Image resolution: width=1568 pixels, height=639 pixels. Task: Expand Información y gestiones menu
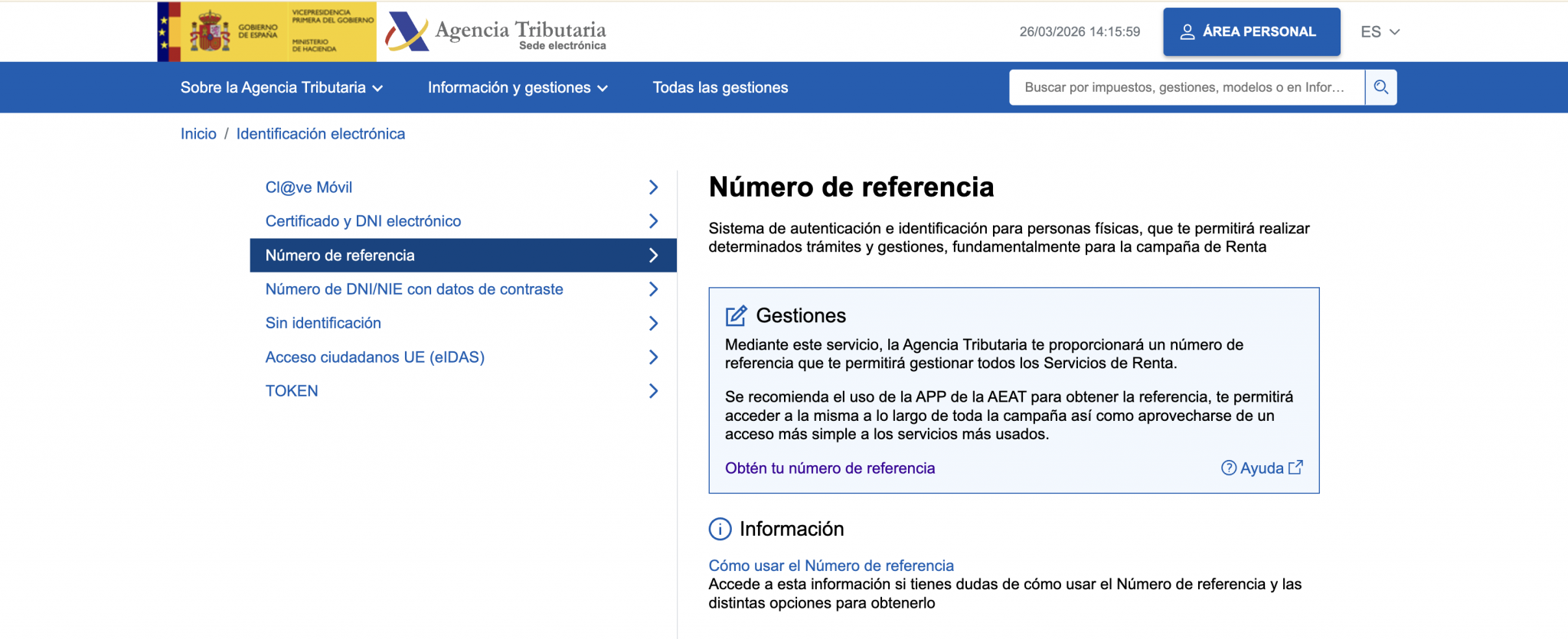[x=518, y=87]
